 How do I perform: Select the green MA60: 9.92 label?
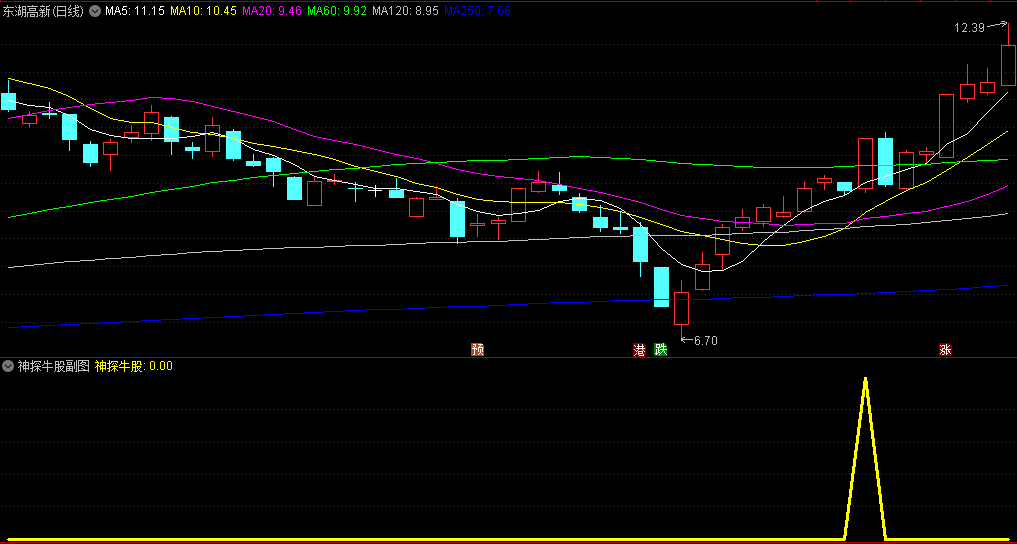coord(337,10)
